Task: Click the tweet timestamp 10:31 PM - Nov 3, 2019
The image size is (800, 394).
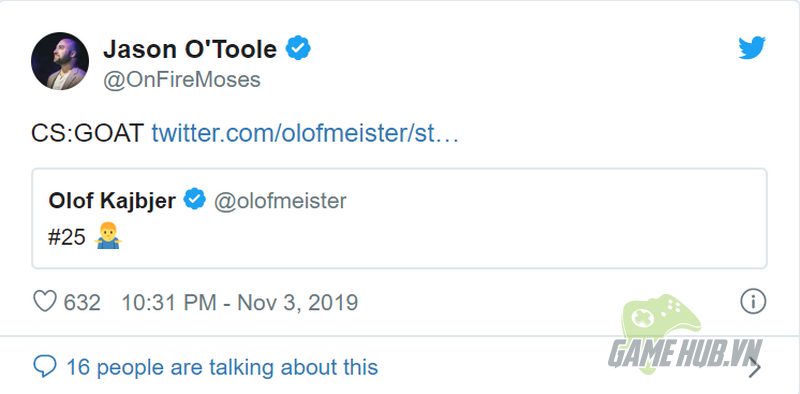Action: tap(240, 302)
